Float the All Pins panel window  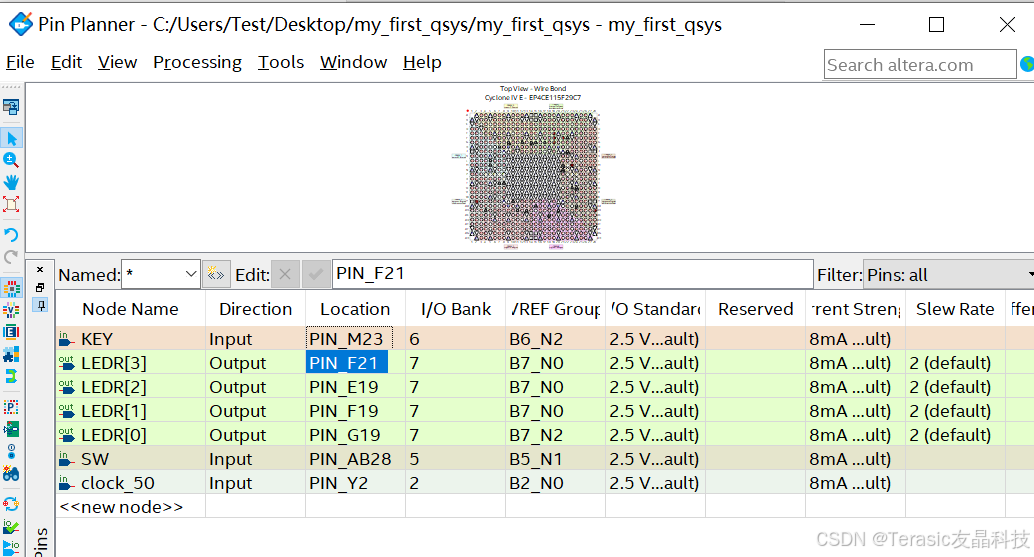(40, 287)
